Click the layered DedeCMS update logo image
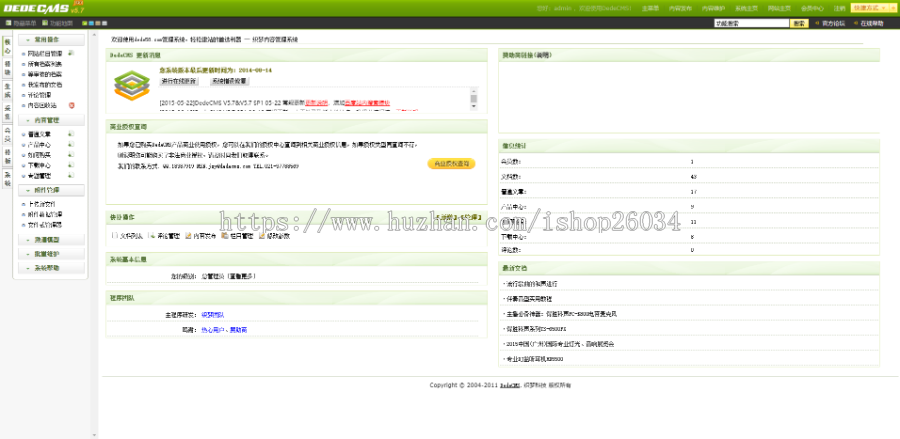900x439 pixels. tap(131, 86)
